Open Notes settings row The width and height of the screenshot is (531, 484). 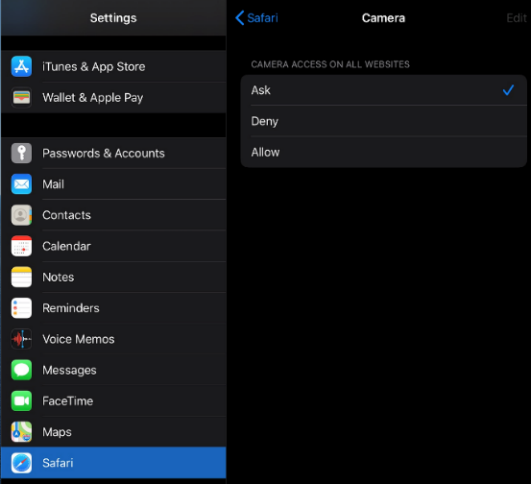[x=113, y=277]
